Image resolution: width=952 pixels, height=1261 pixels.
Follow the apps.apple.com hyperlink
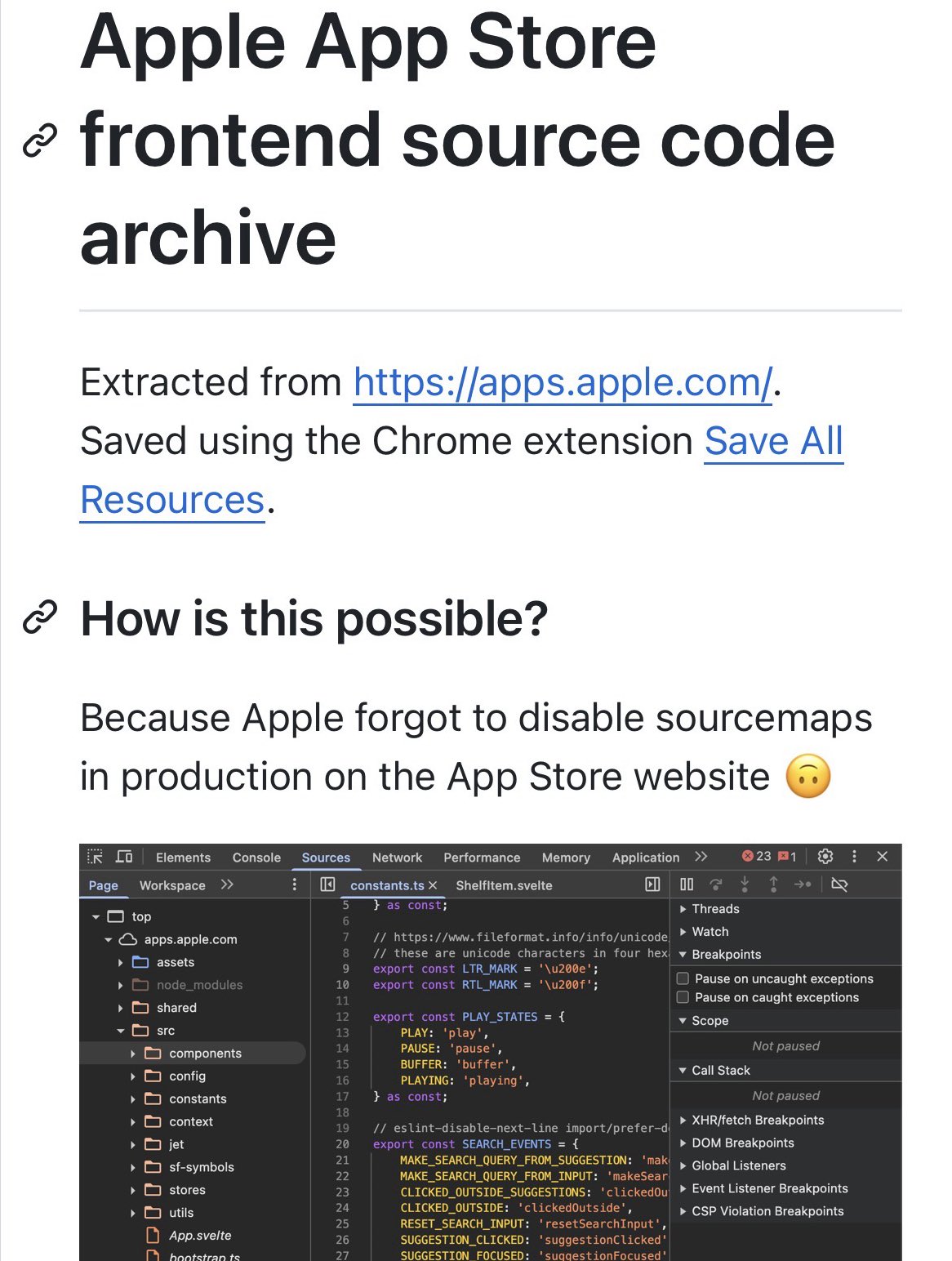(x=561, y=381)
